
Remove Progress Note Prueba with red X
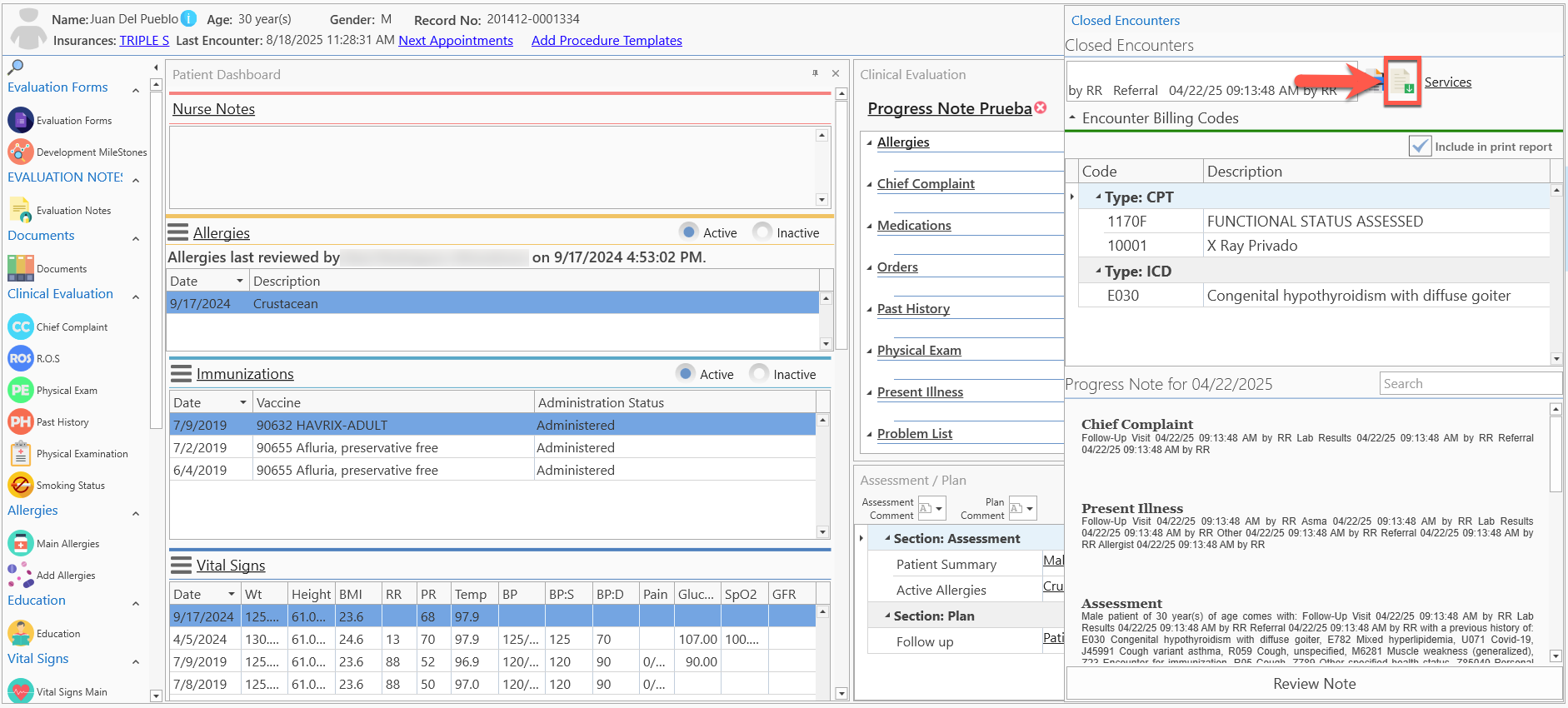1041,107
